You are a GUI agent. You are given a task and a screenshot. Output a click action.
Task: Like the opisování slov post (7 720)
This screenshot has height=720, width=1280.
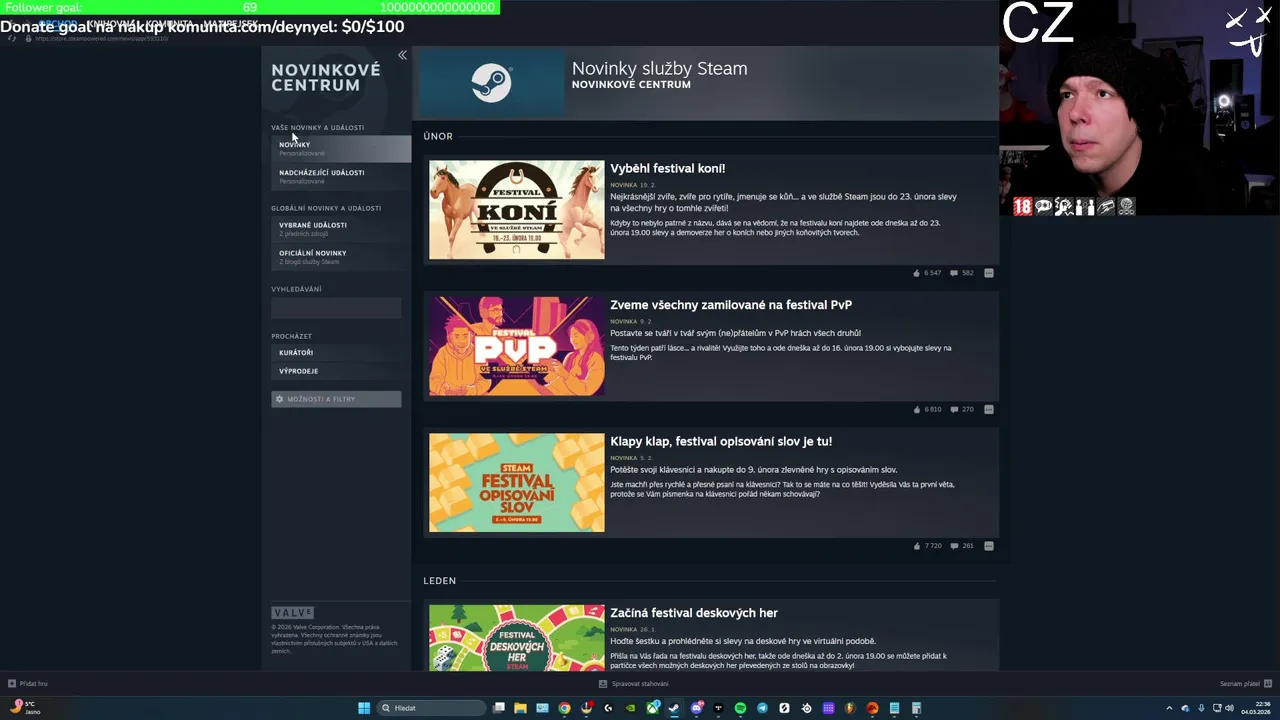point(927,546)
